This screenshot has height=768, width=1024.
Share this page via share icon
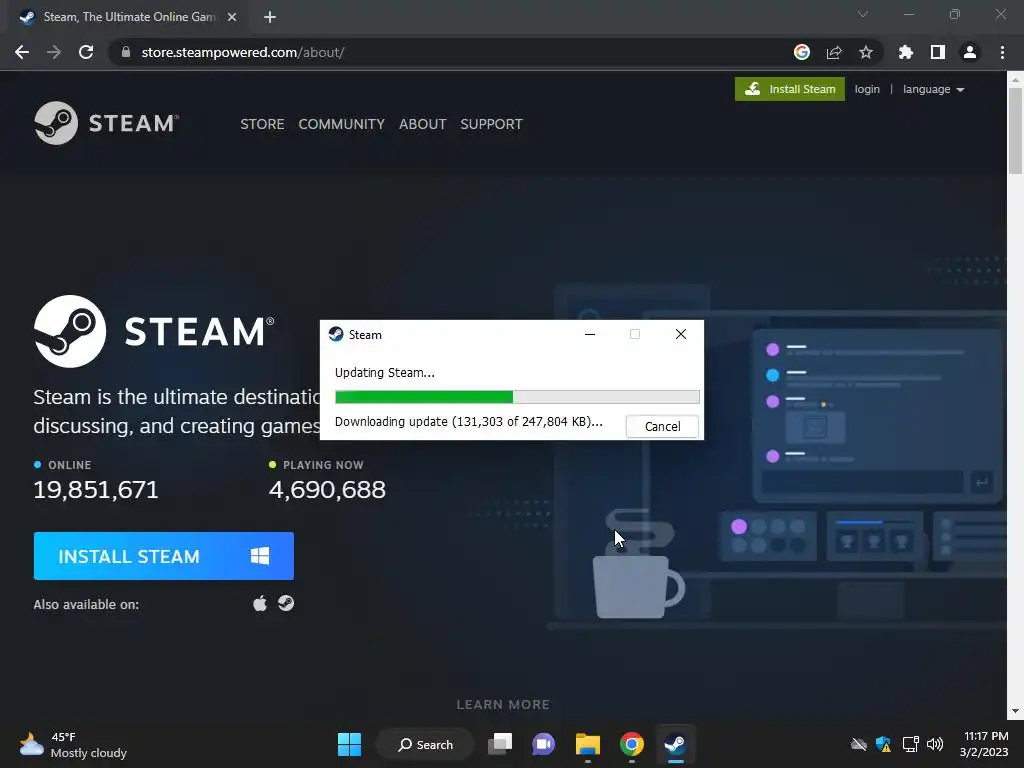834,52
